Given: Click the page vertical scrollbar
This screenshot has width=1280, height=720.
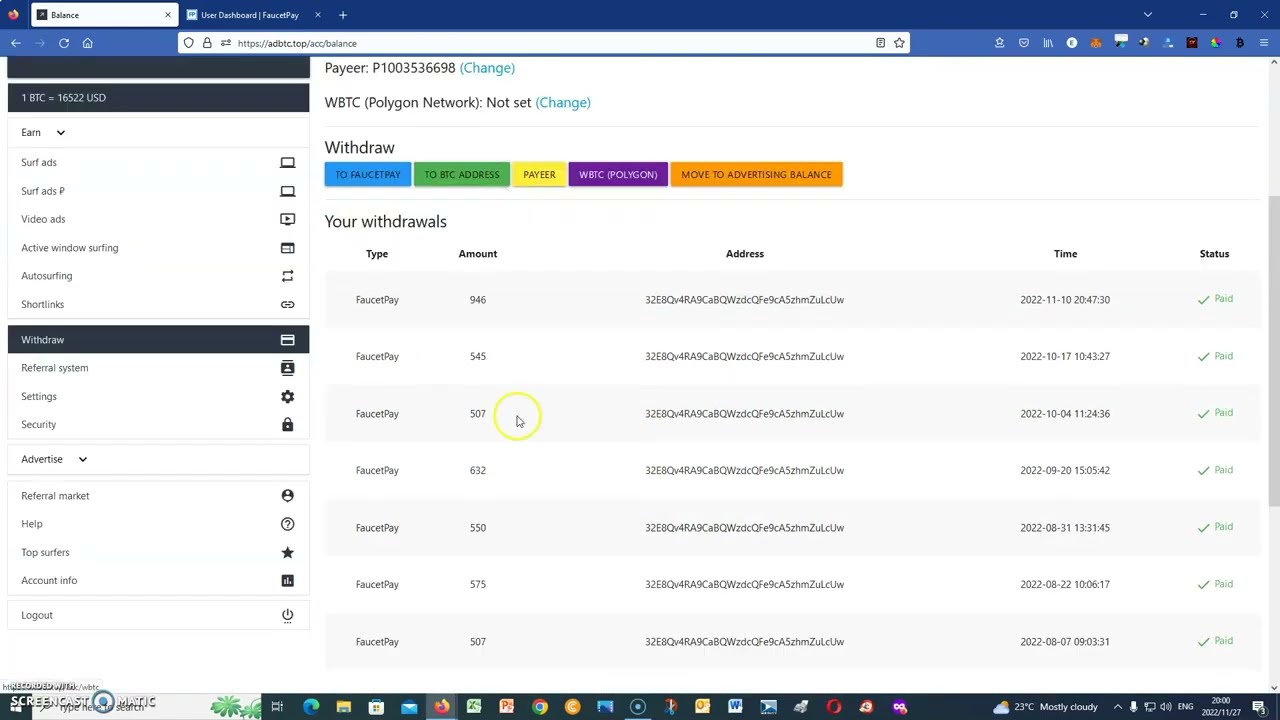Looking at the screenshot, I should coord(1273,350).
